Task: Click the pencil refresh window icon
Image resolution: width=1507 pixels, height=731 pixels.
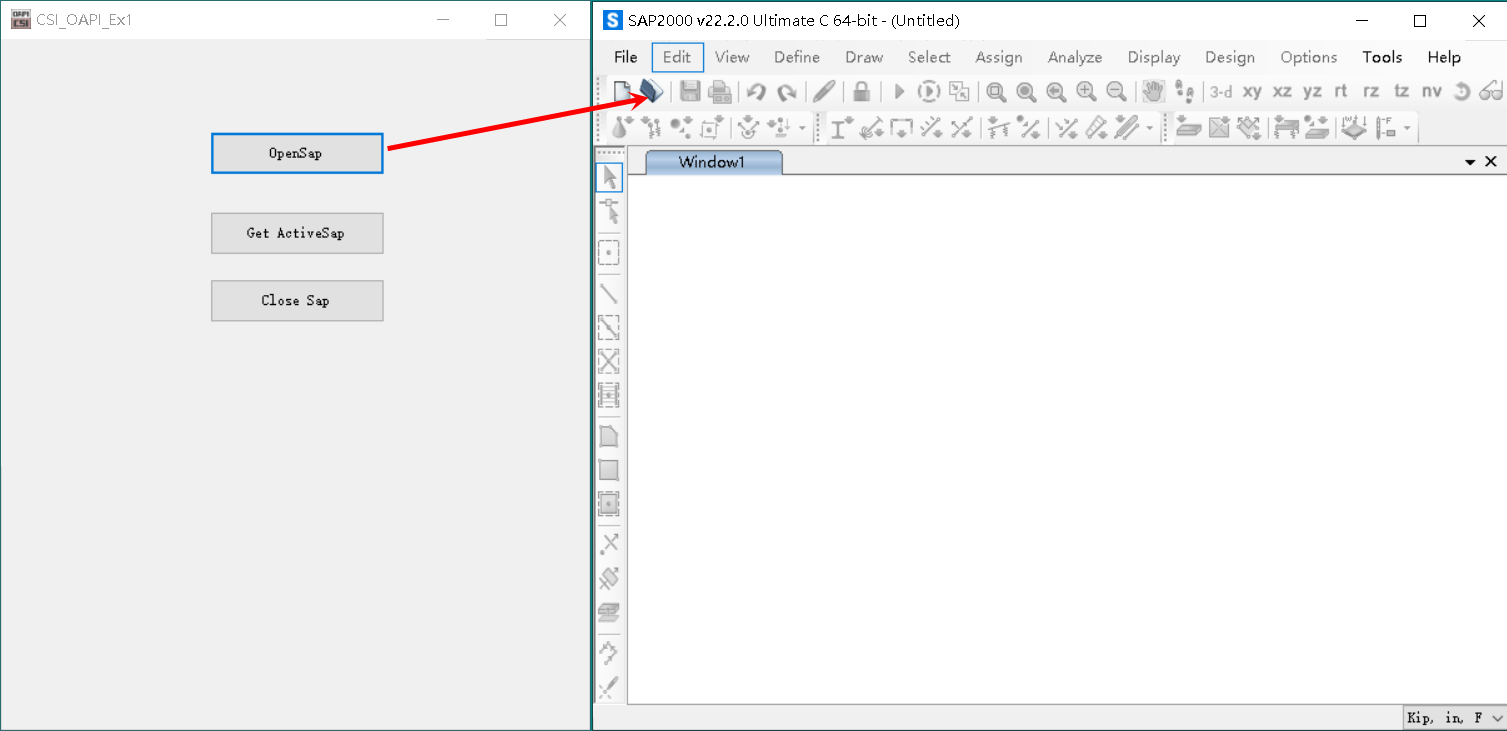Action: pos(824,92)
